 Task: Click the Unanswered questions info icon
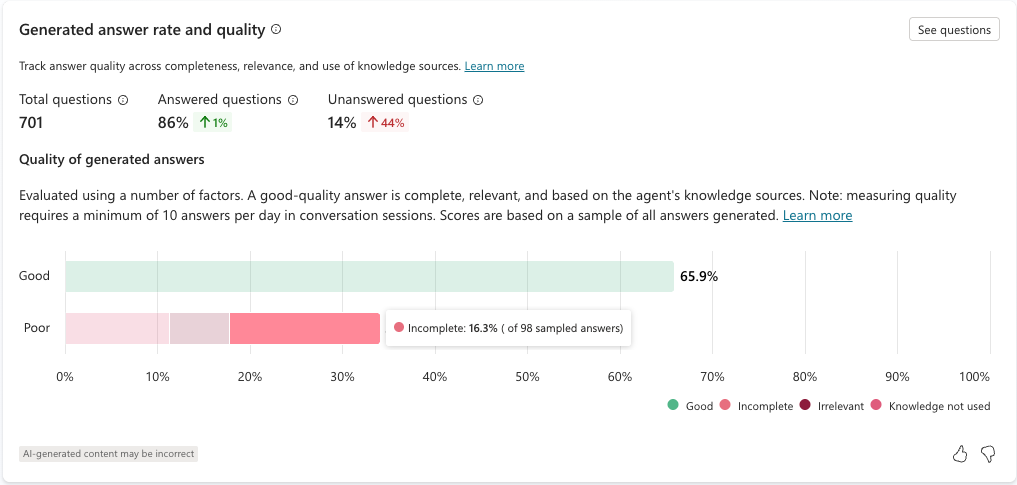[x=479, y=100]
